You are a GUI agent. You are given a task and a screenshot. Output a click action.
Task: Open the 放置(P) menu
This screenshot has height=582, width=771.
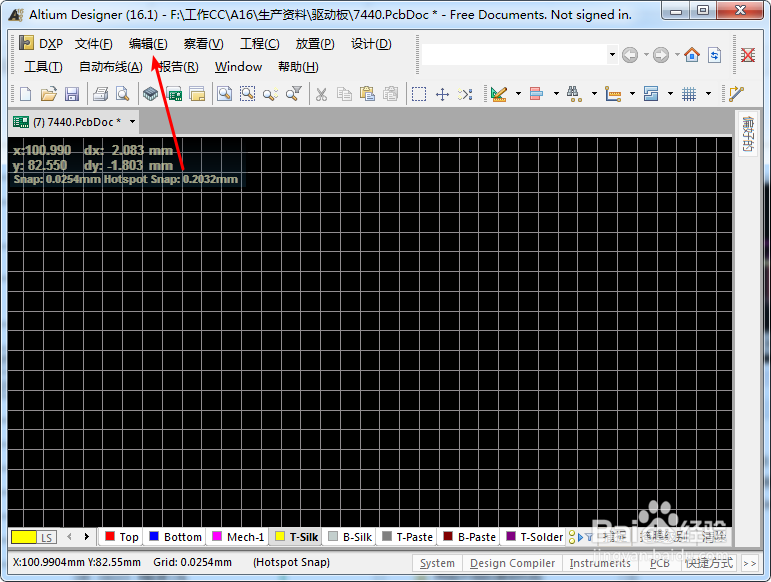click(x=315, y=44)
